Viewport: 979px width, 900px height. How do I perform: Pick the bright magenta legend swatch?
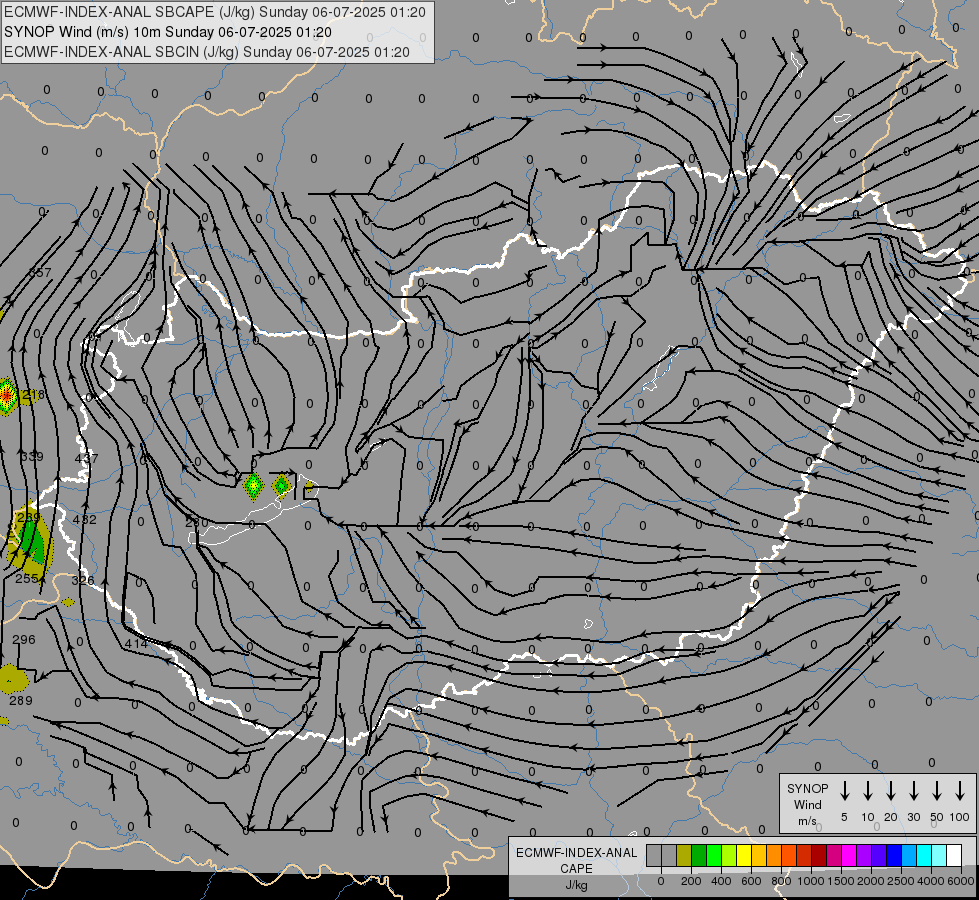[x=849, y=855]
